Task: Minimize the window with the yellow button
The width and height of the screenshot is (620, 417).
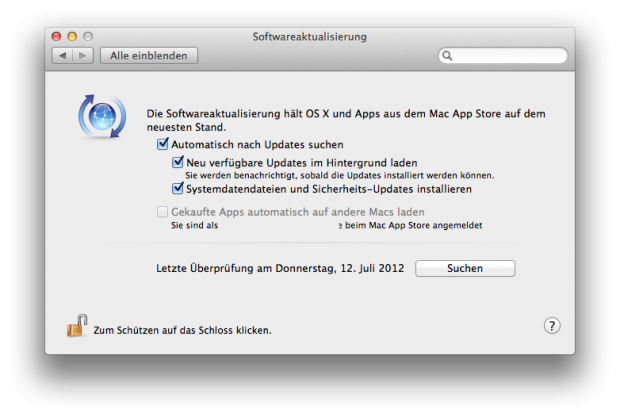Action: click(x=72, y=36)
